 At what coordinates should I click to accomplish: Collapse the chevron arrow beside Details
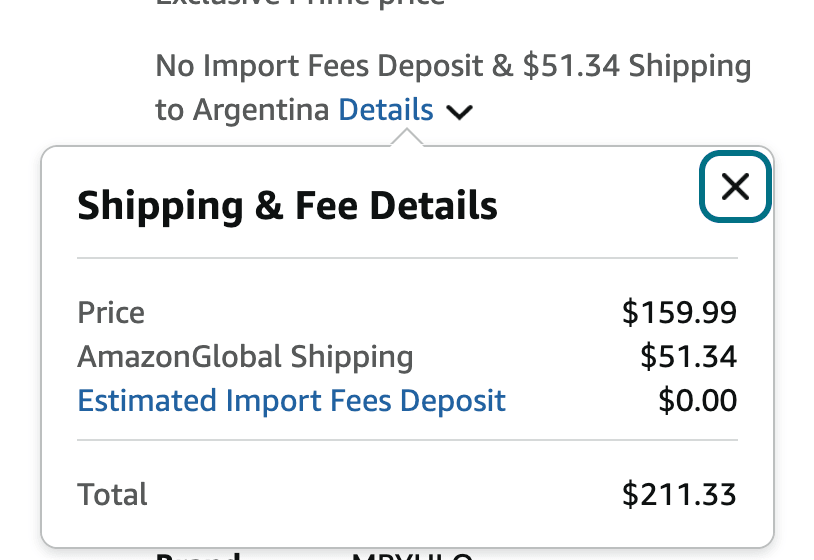[x=459, y=112]
